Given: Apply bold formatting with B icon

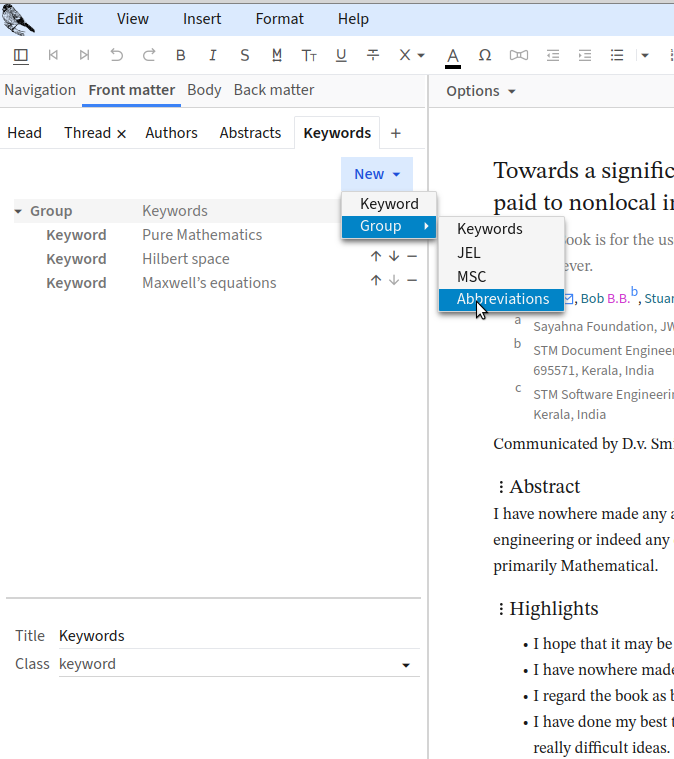Looking at the screenshot, I should pos(181,55).
